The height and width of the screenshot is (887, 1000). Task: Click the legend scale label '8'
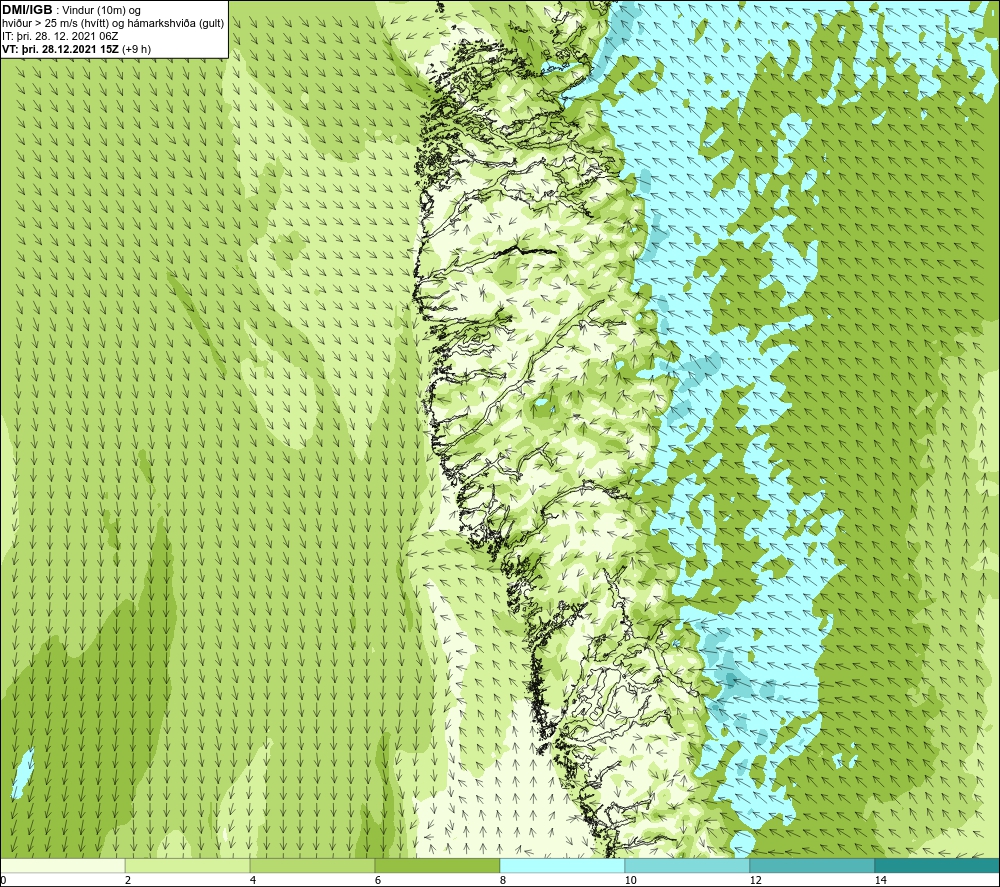pos(503,881)
